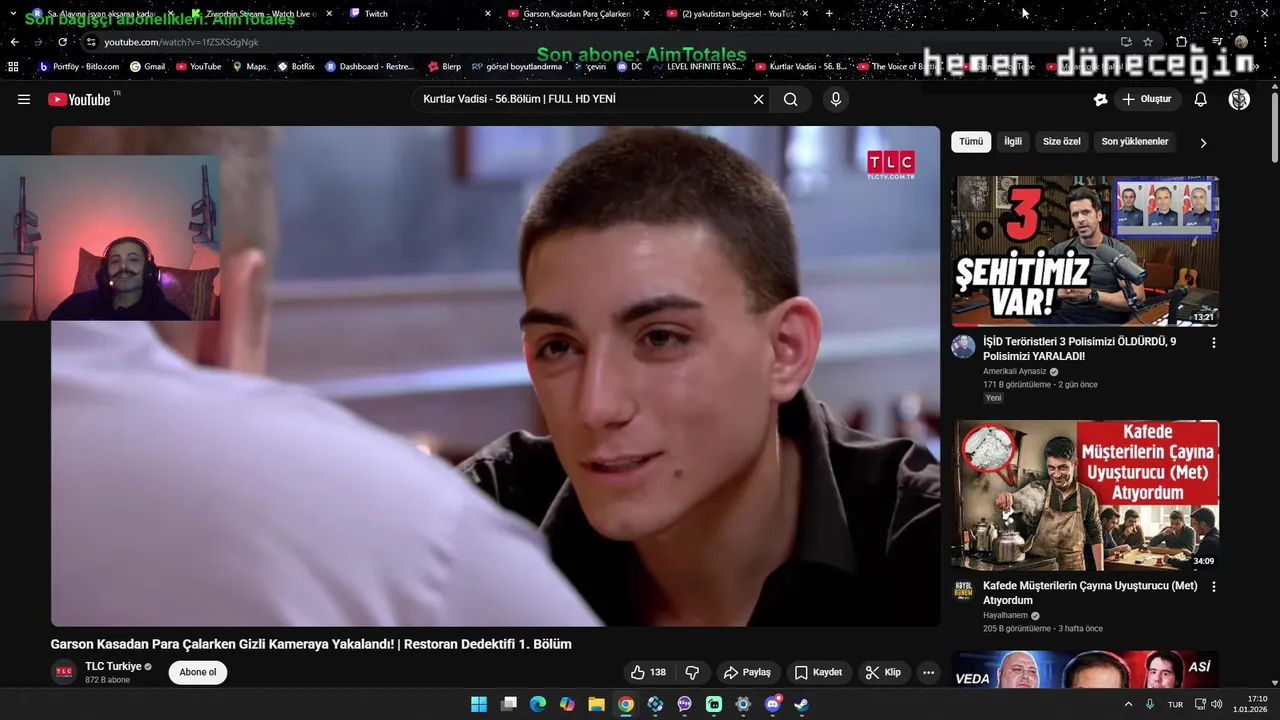
Task: Open the Kurtlar Vadisi - 56. B... bookmark
Action: point(801,67)
